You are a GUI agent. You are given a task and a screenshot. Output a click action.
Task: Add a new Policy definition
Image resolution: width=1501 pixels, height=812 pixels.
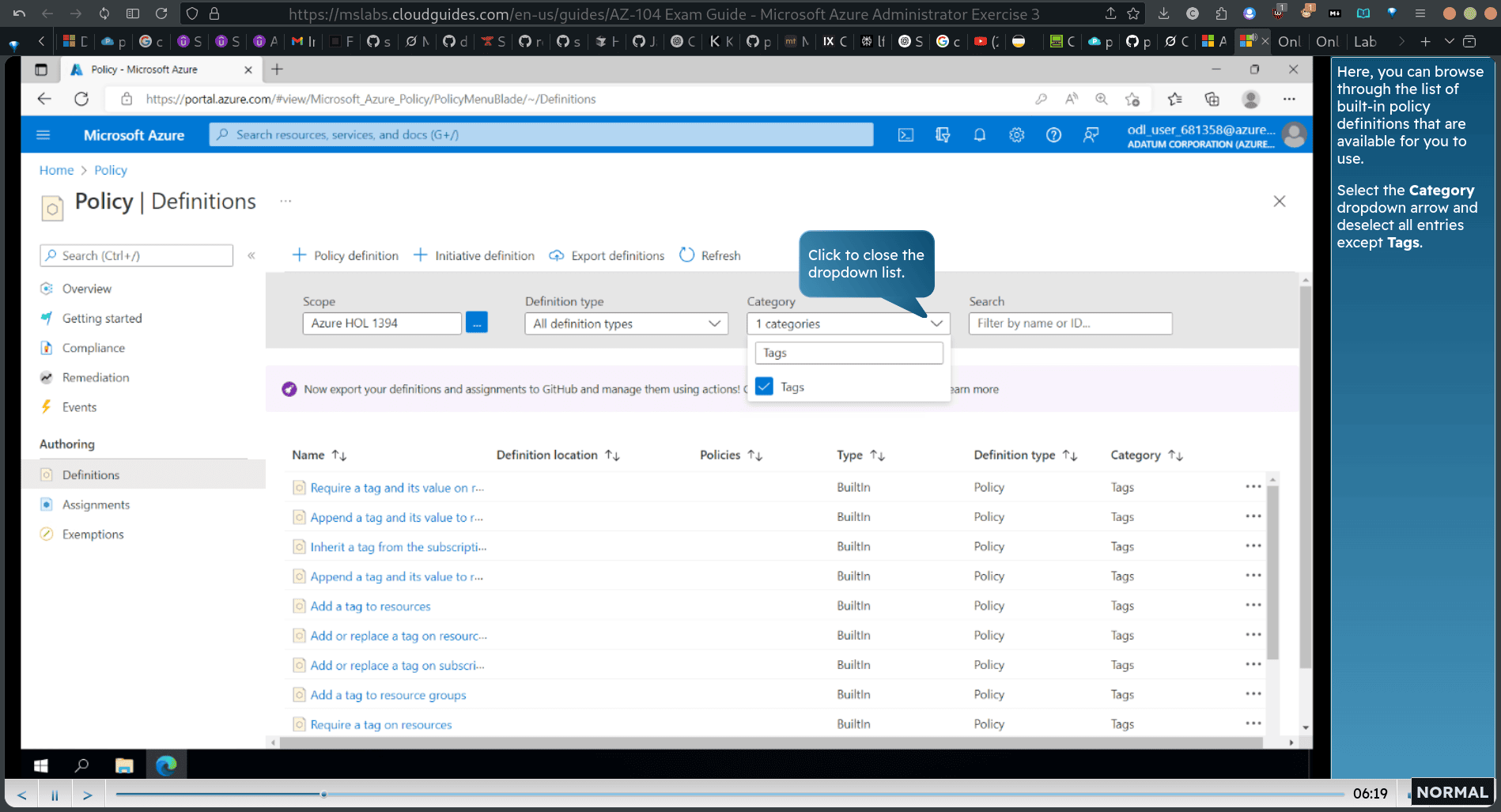[345, 255]
